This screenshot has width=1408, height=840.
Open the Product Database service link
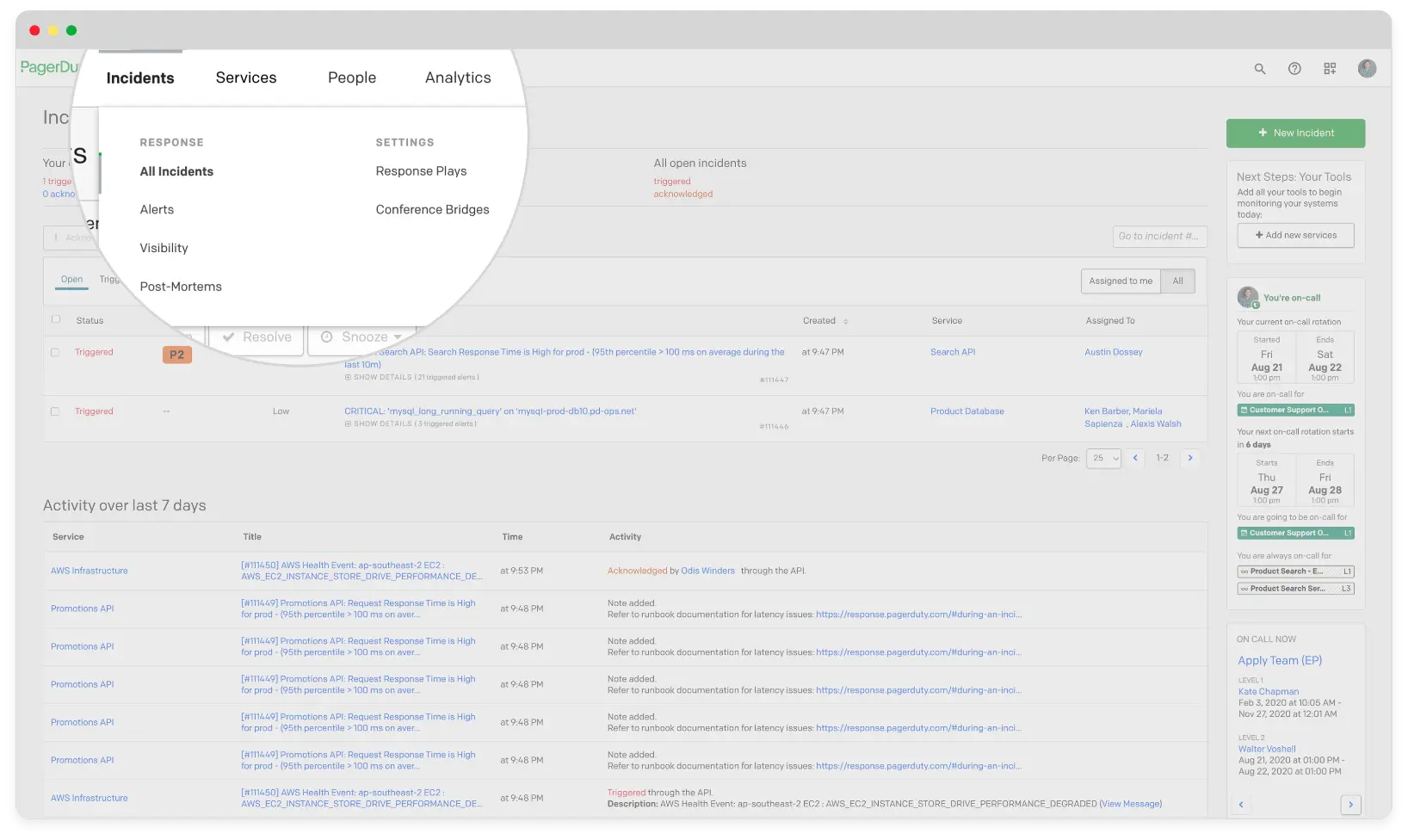[967, 411]
